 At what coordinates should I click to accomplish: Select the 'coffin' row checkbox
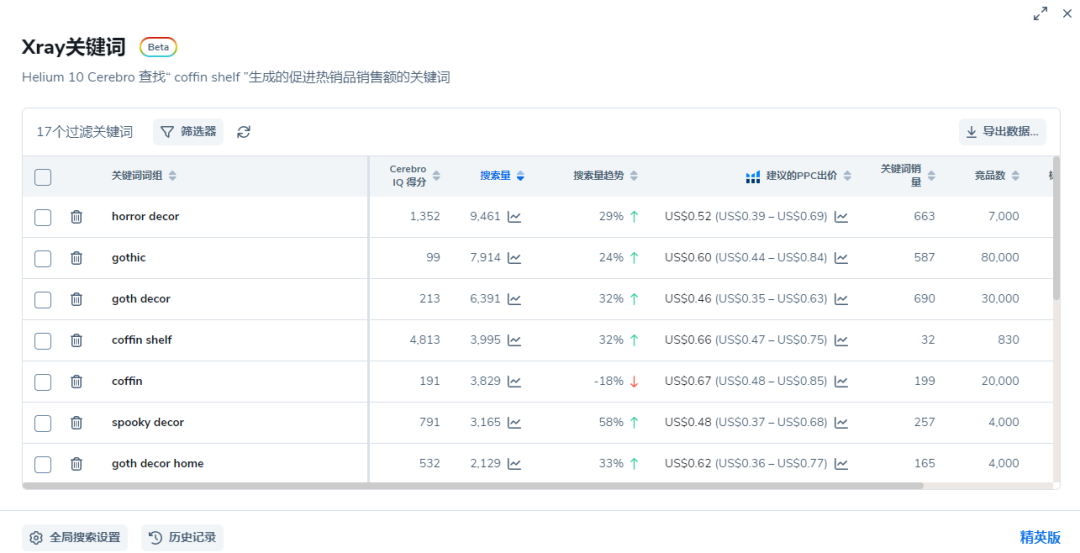pos(43,382)
